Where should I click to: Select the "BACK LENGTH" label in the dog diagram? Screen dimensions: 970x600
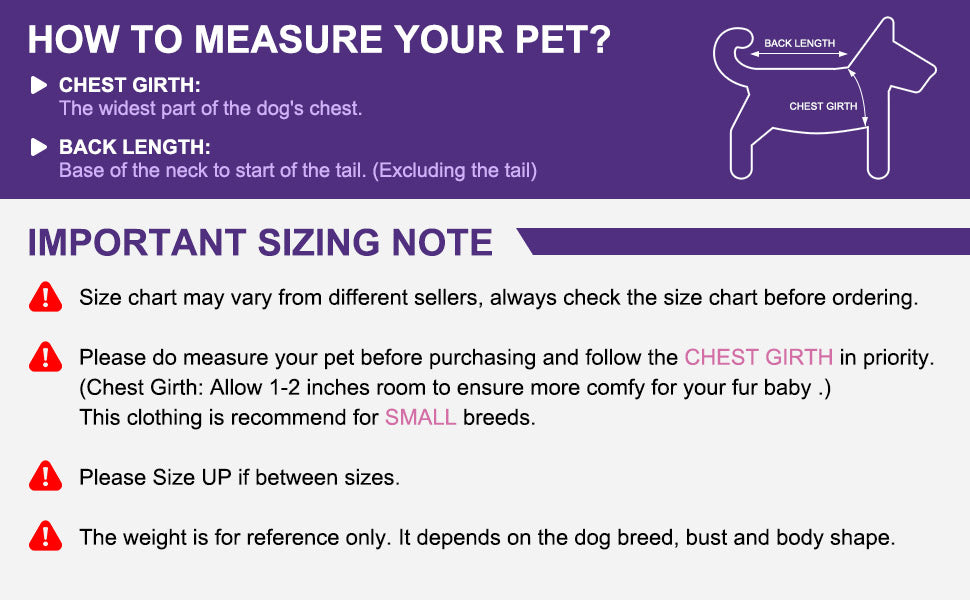point(799,43)
